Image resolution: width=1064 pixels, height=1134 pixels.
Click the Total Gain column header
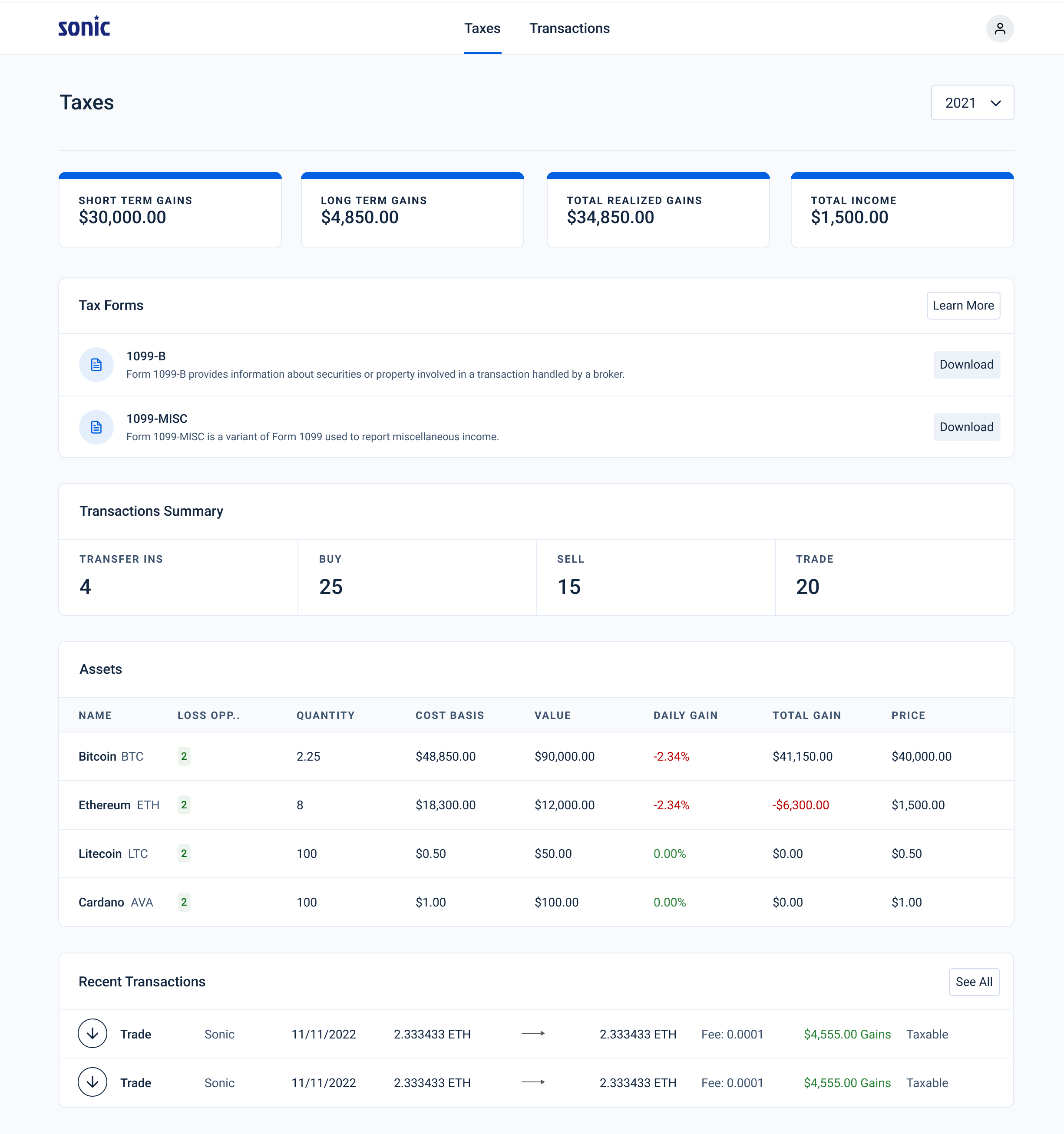pyautogui.click(x=806, y=715)
